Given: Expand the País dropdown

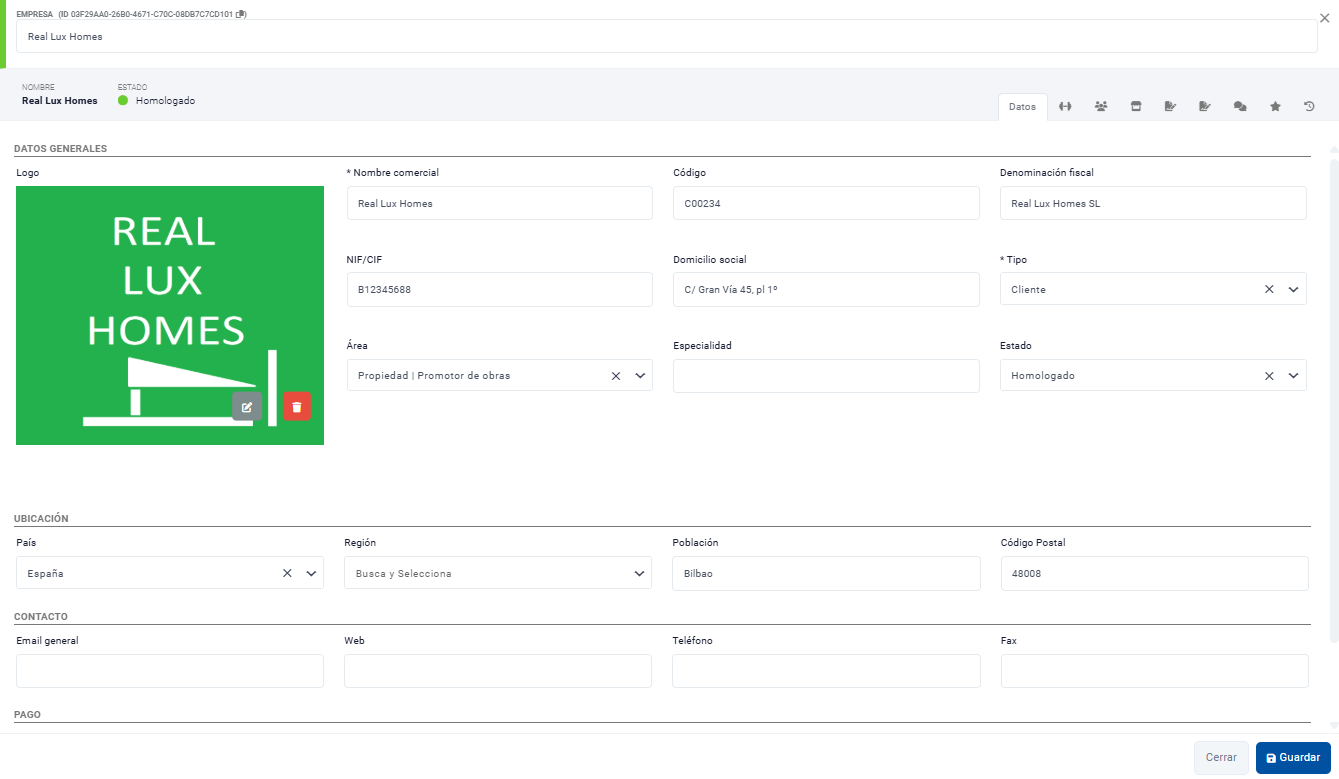Looking at the screenshot, I should click(x=311, y=574).
